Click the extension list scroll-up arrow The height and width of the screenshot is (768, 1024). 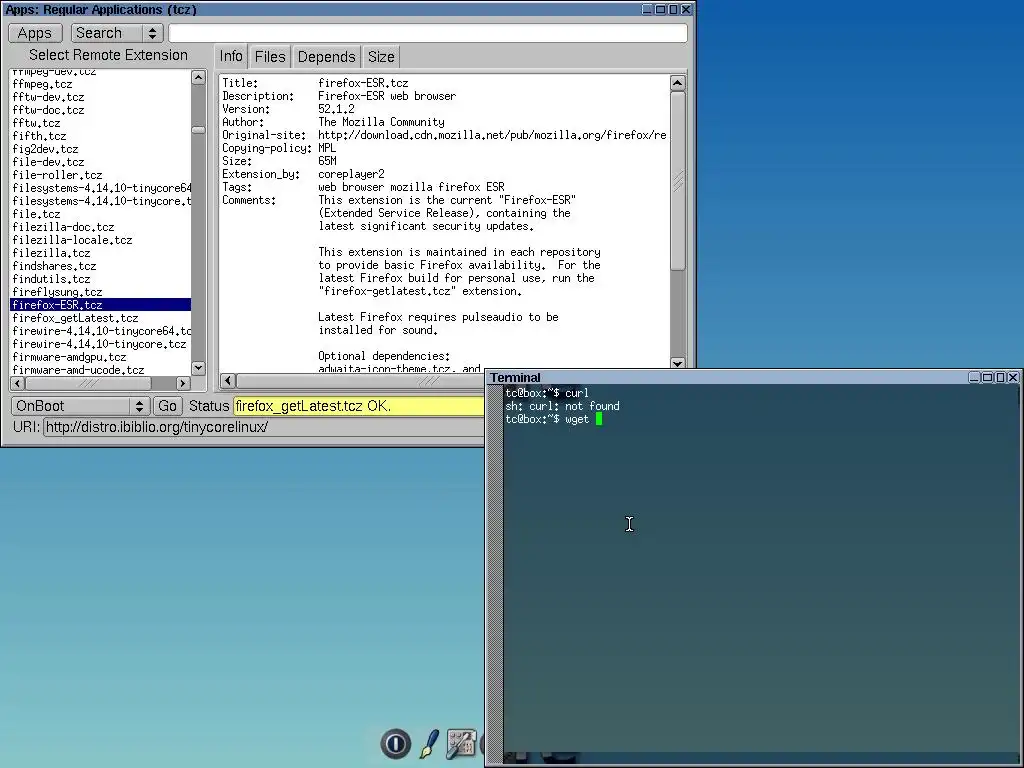pyautogui.click(x=199, y=78)
